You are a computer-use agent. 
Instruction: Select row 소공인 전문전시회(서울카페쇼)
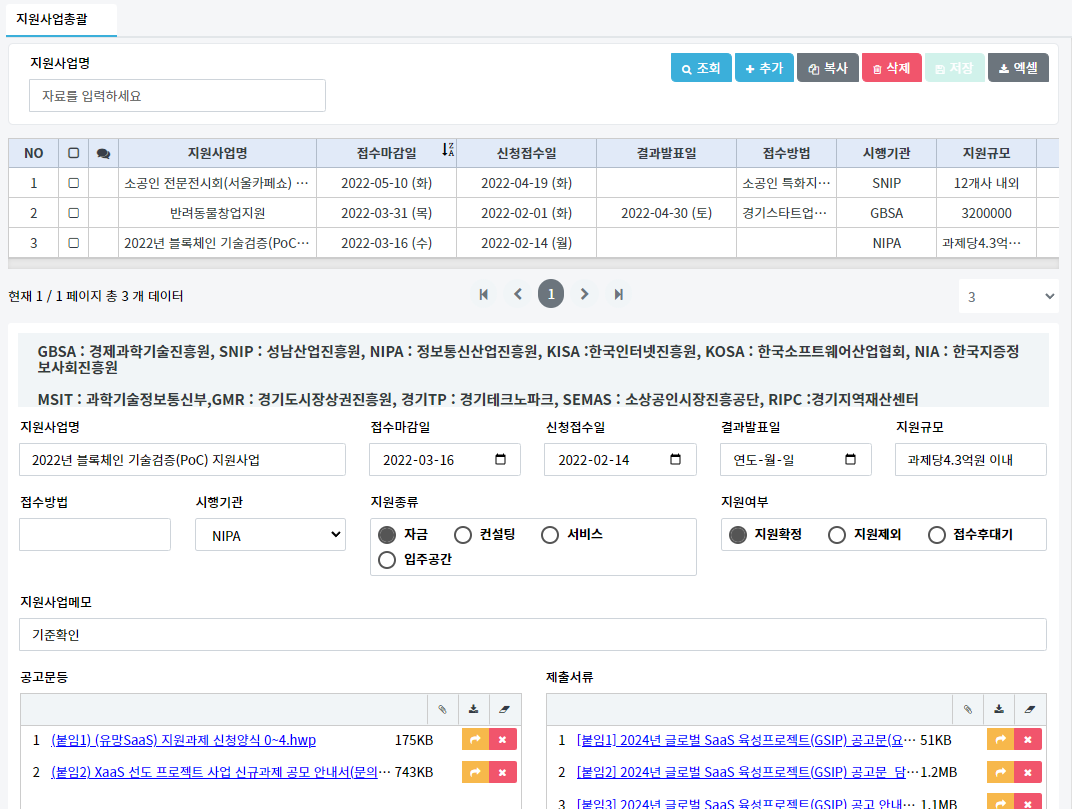pyautogui.click(x=533, y=183)
